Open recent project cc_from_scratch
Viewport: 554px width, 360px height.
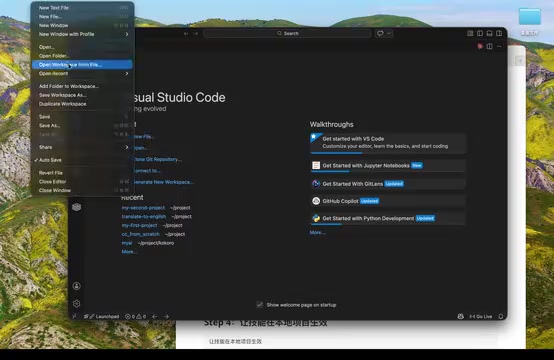click(x=141, y=234)
